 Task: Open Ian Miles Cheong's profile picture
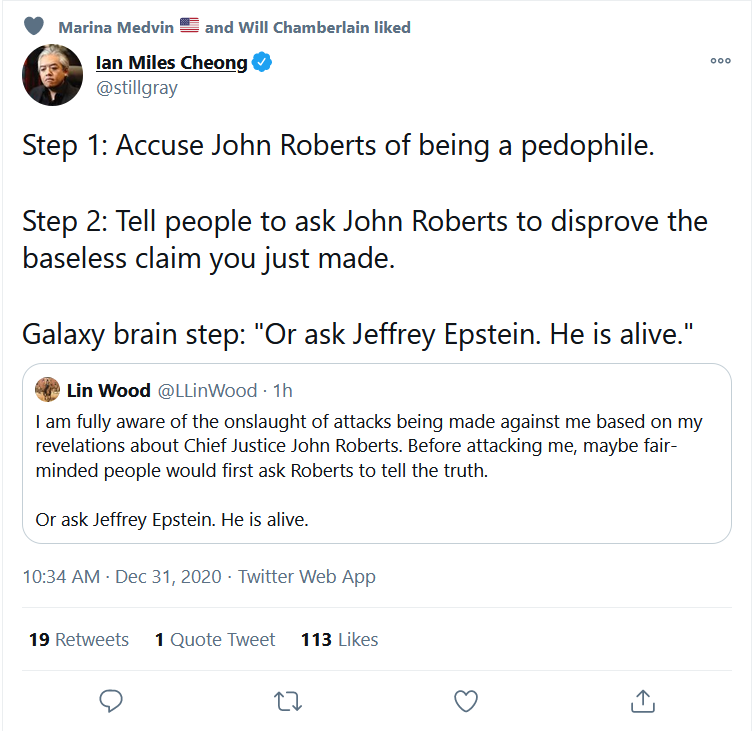52,75
